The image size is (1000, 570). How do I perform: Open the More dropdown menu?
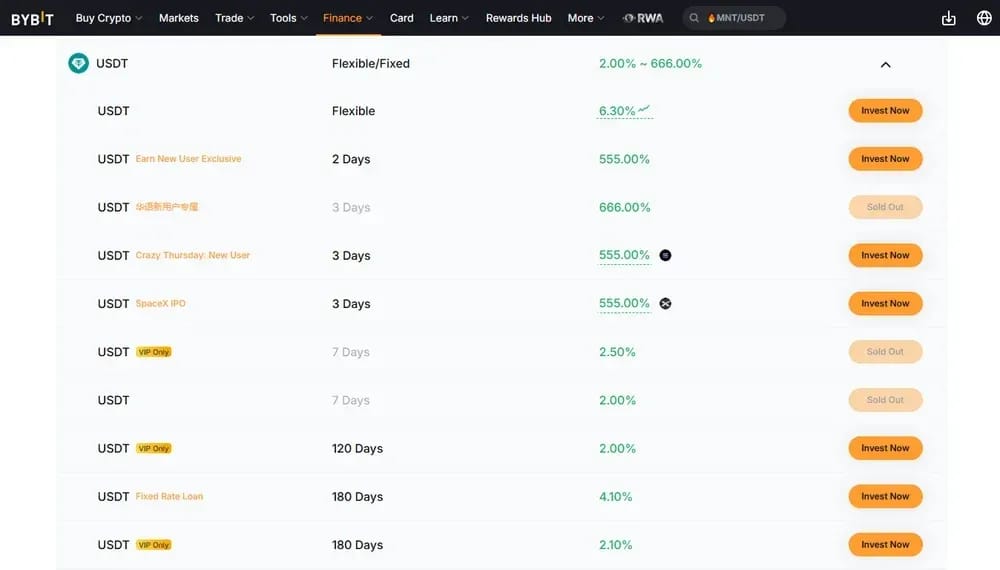585,18
